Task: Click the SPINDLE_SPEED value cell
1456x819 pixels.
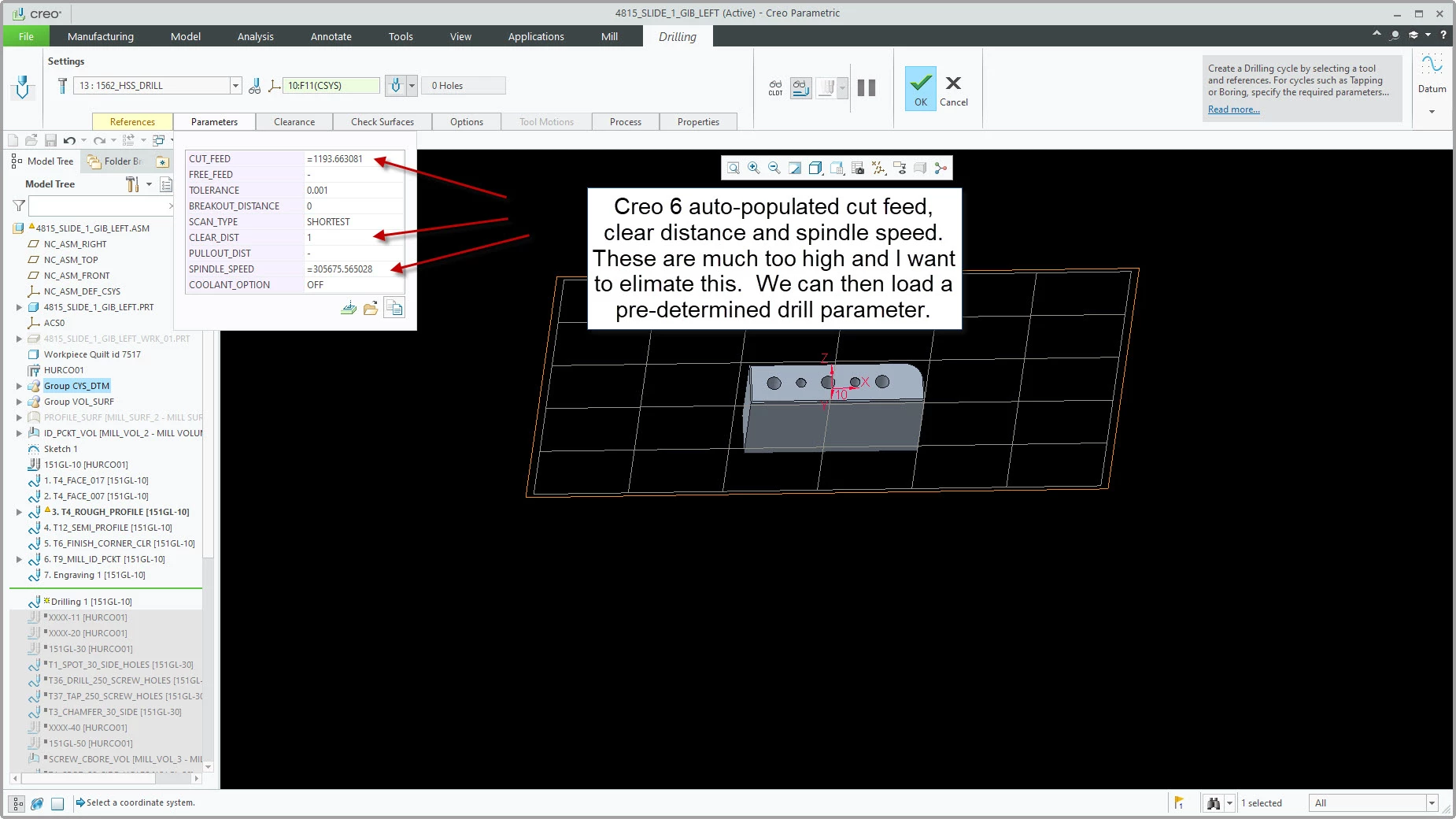Action: pyautogui.click(x=354, y=269)
